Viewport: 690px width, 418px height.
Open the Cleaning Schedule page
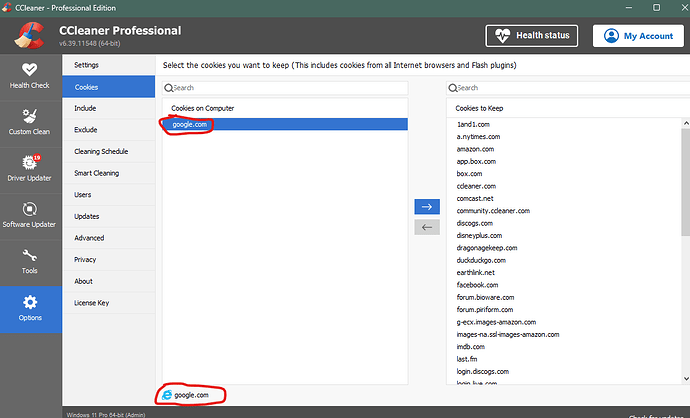coord(109,151)
